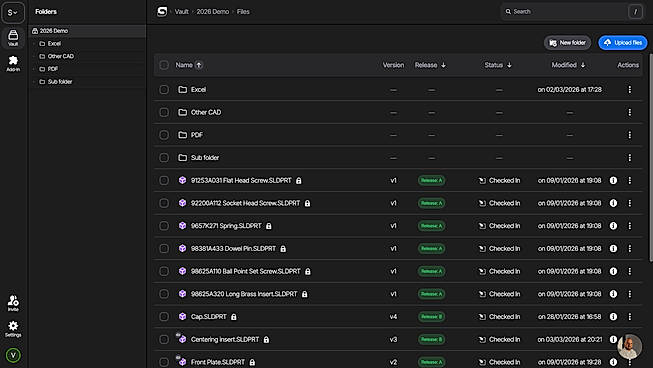
Task: Open actions menu for Other CAD folder
Action: pos(630,112)
